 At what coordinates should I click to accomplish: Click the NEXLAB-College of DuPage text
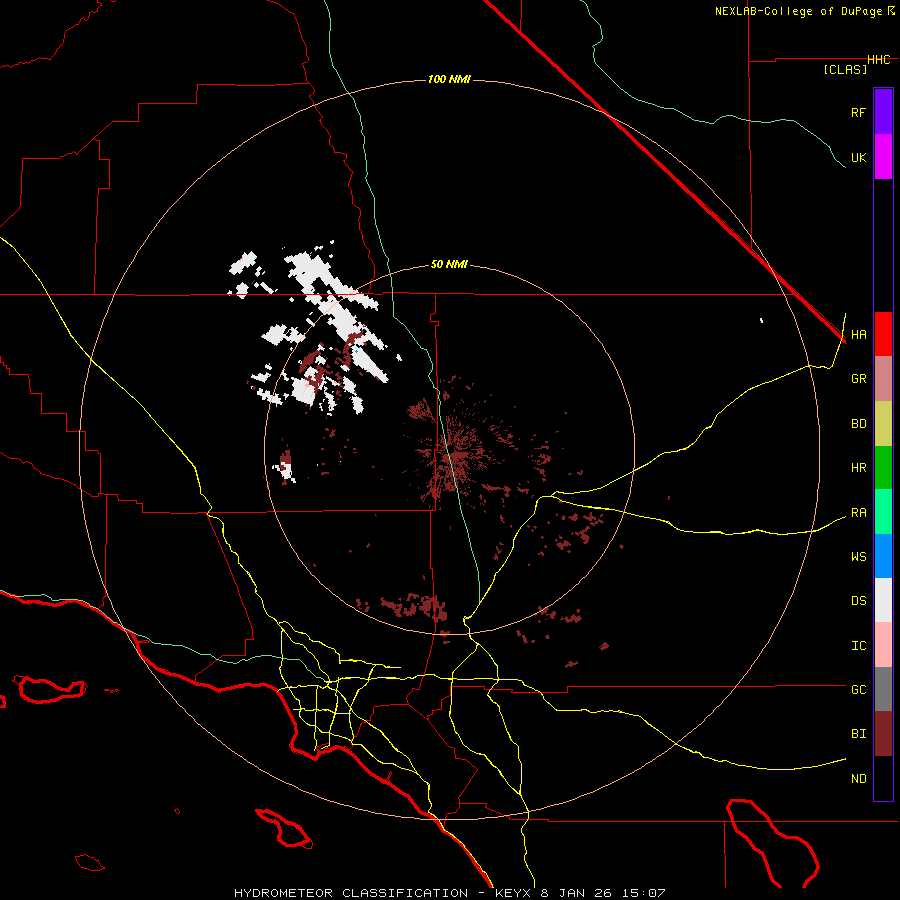click(x=799, y=11)
